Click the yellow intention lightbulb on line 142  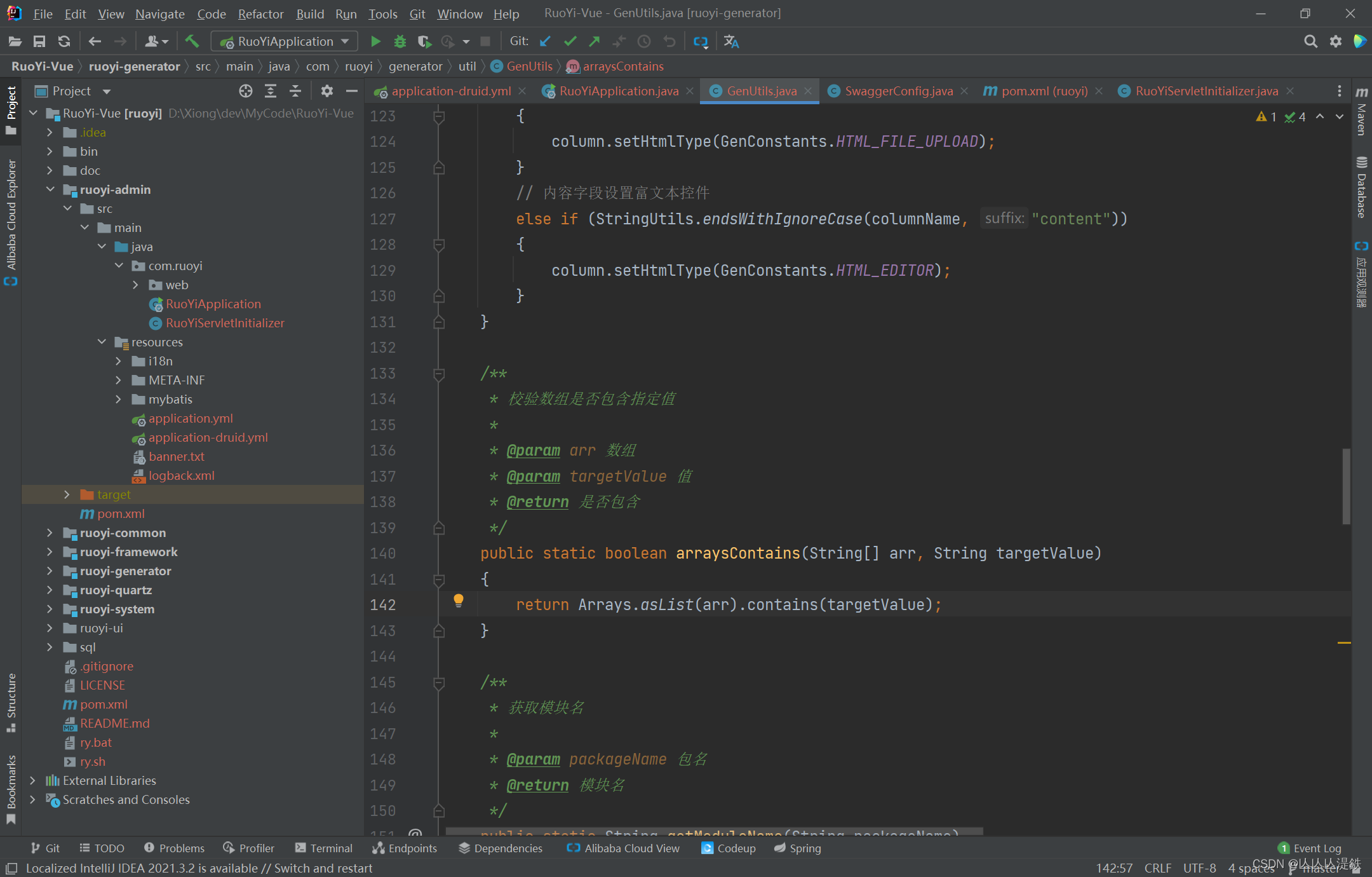pos(458,600)
